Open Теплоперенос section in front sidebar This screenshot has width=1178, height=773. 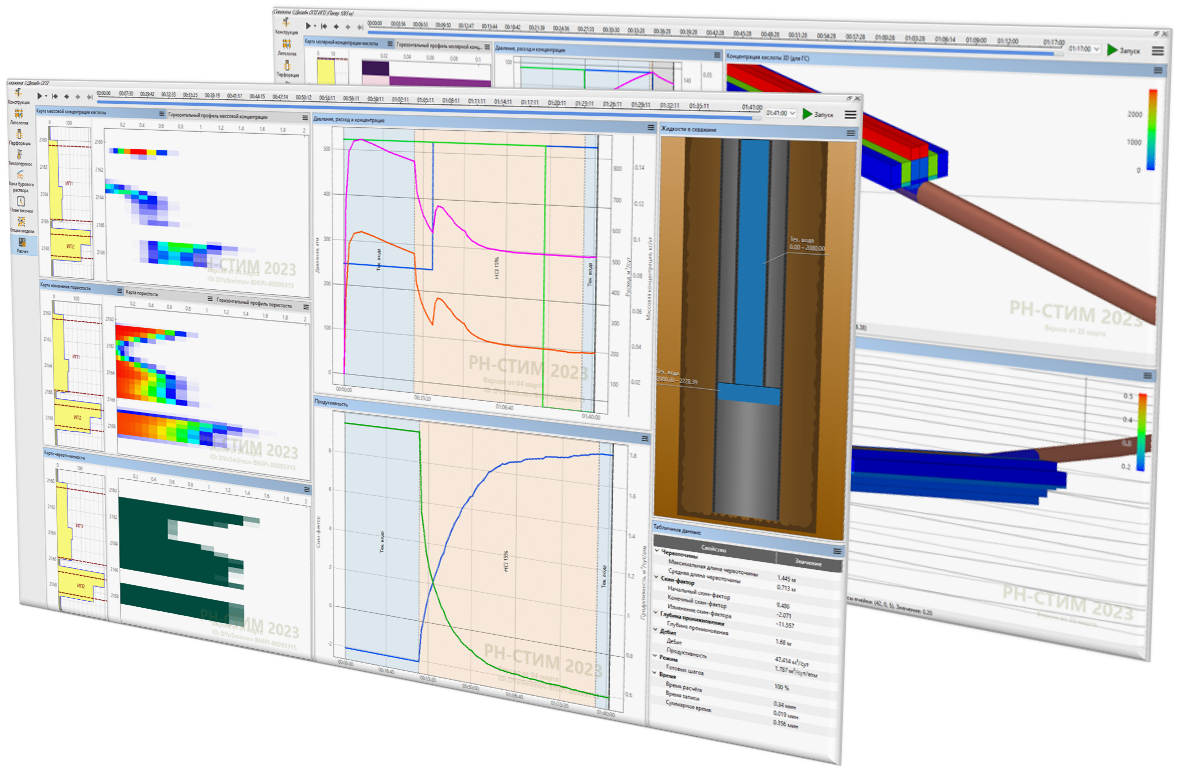click(x=20, y=158)
